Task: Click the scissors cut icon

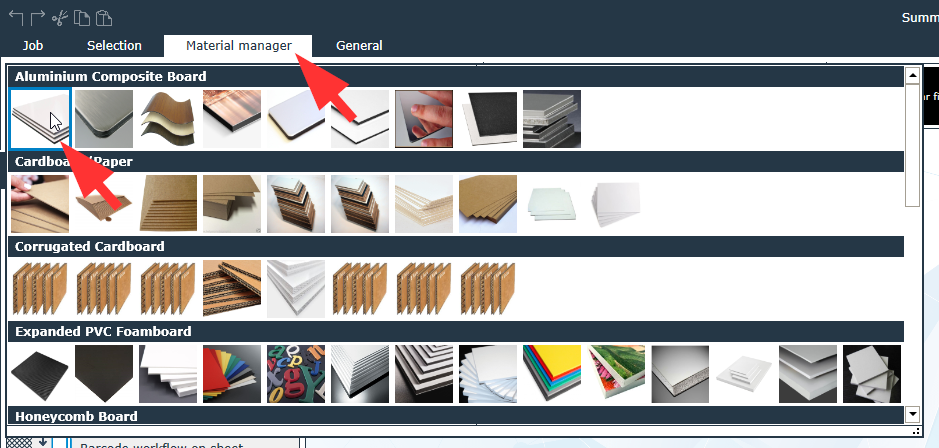Action: tap(59, 18)
